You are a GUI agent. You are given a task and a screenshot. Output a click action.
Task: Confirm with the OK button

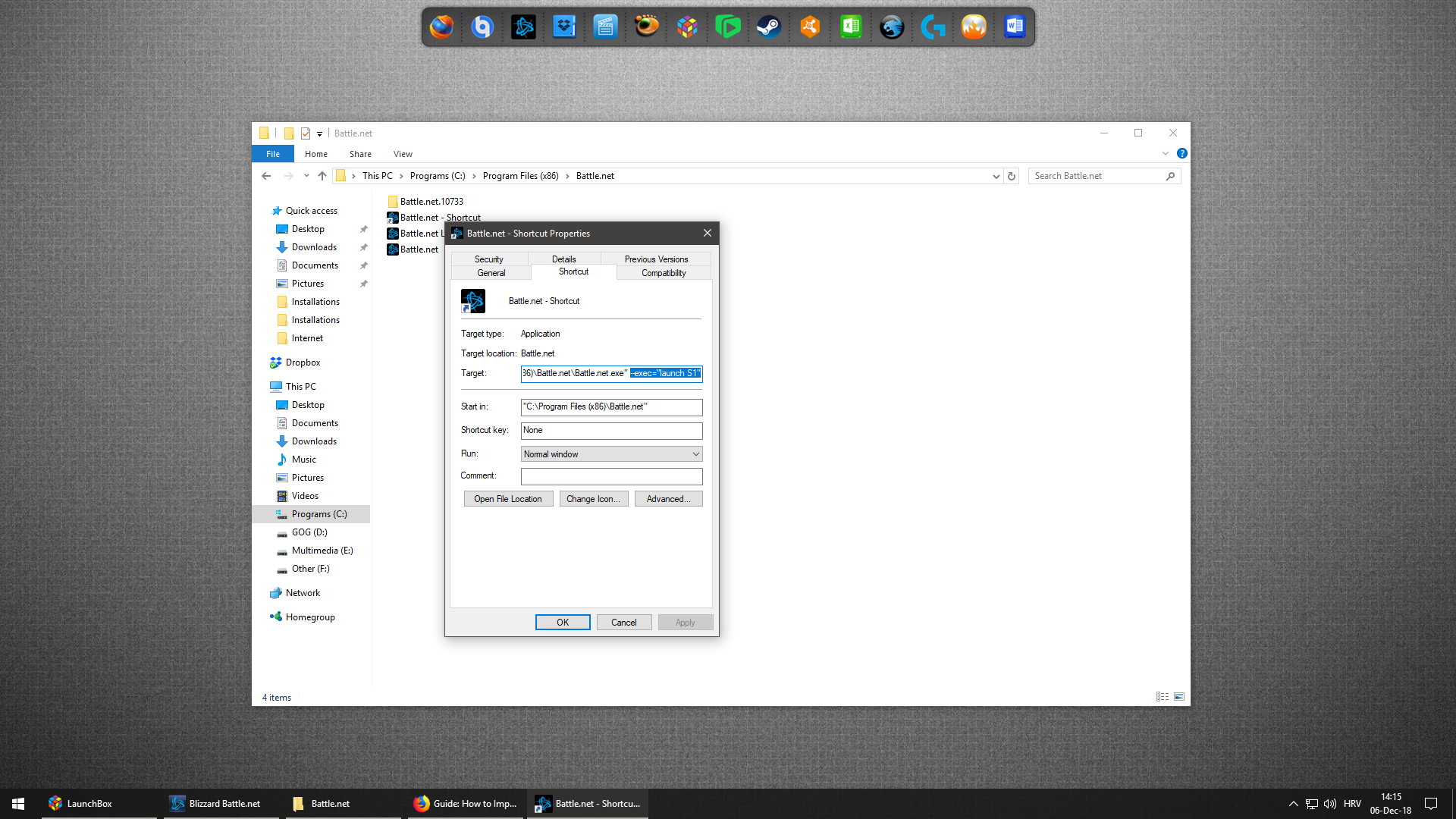coord(563,623)
